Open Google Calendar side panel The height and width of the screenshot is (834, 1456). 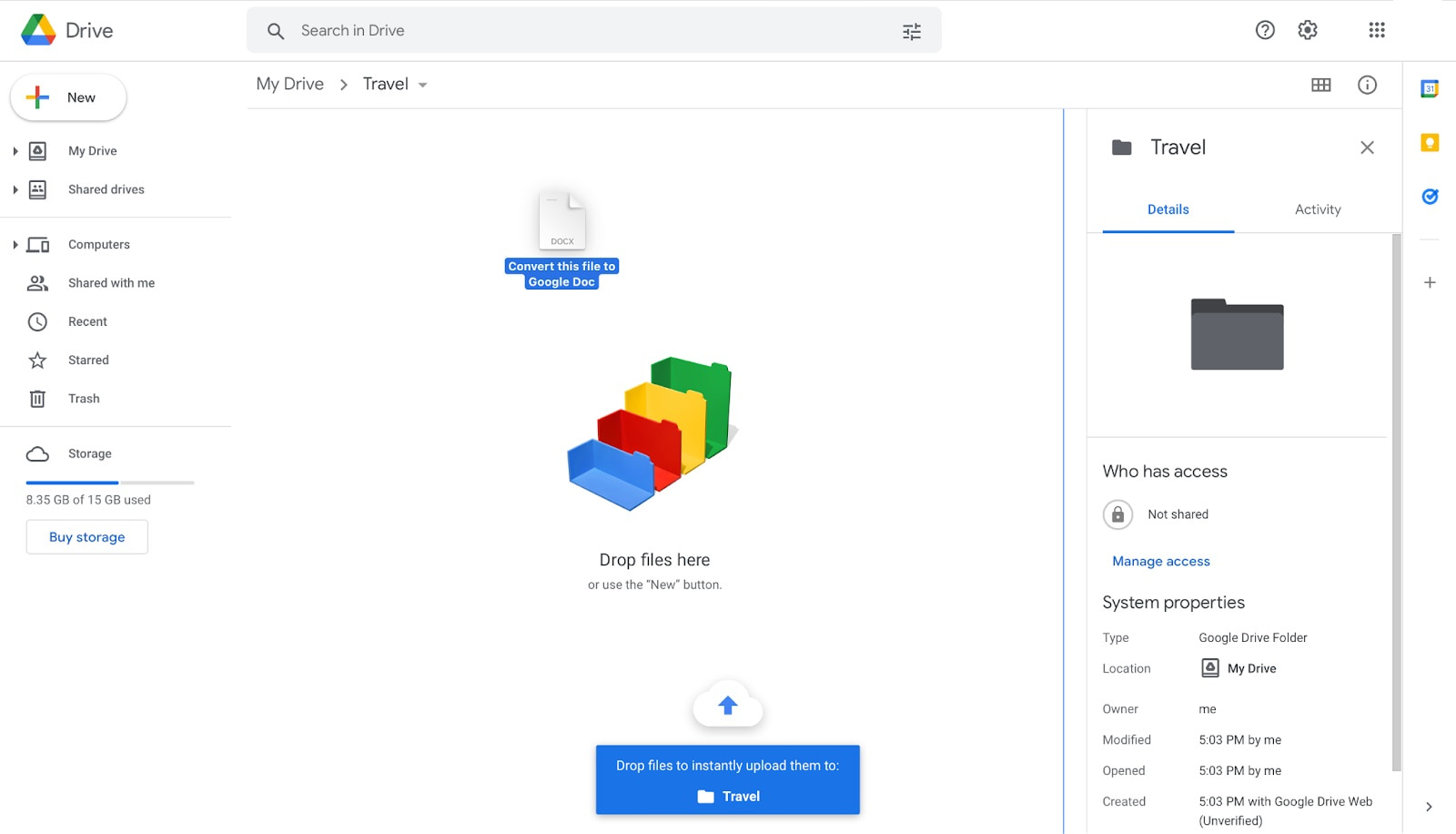click(x=1430, y=88)
